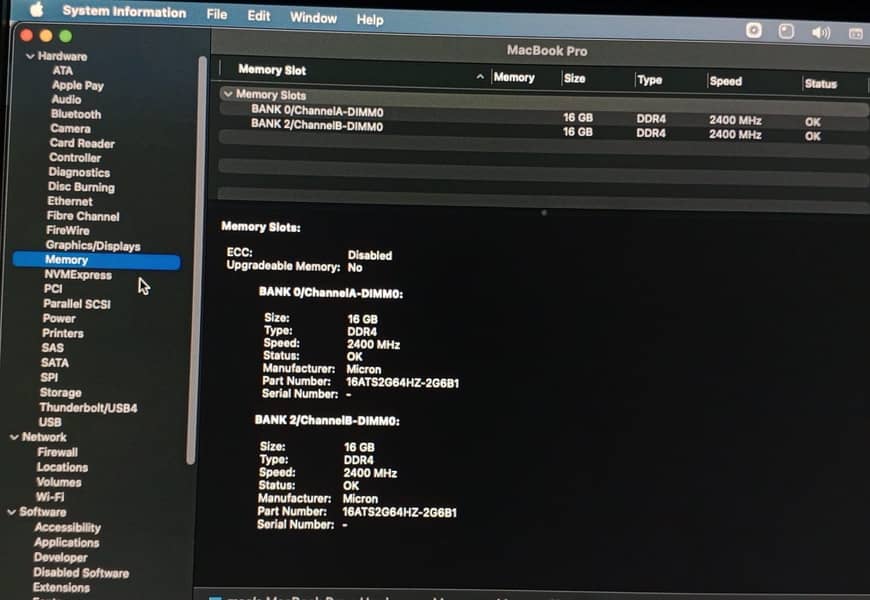Select Apple Pay in the sidebar
The height and width of the screenshot is (600, 870).
(78, 85)
